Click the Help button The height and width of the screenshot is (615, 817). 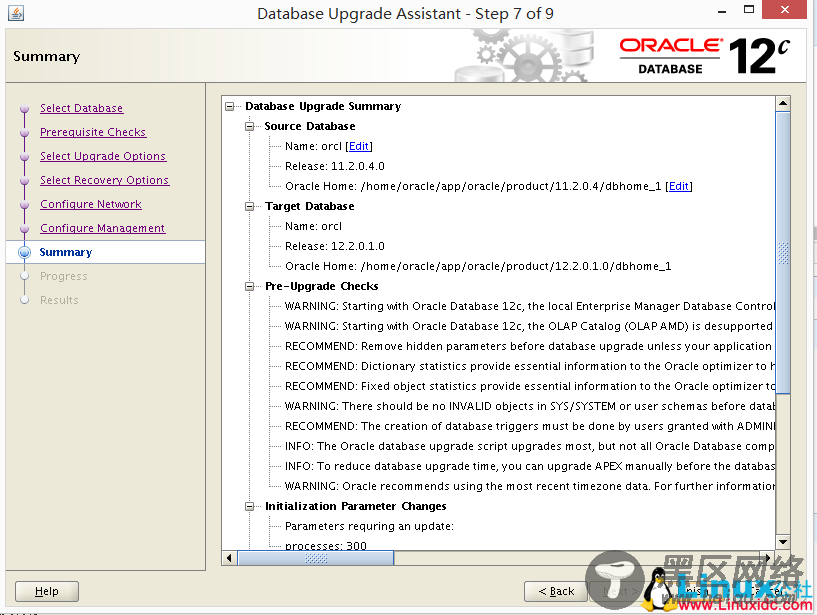[47, 591]
